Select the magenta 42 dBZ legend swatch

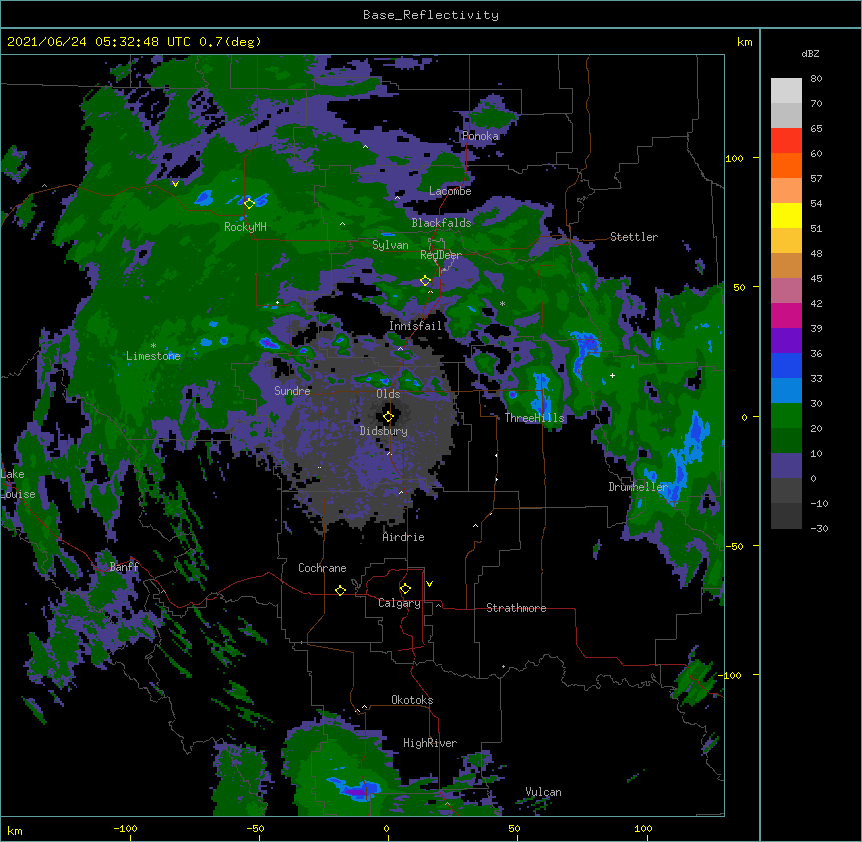tap(786, 315)
